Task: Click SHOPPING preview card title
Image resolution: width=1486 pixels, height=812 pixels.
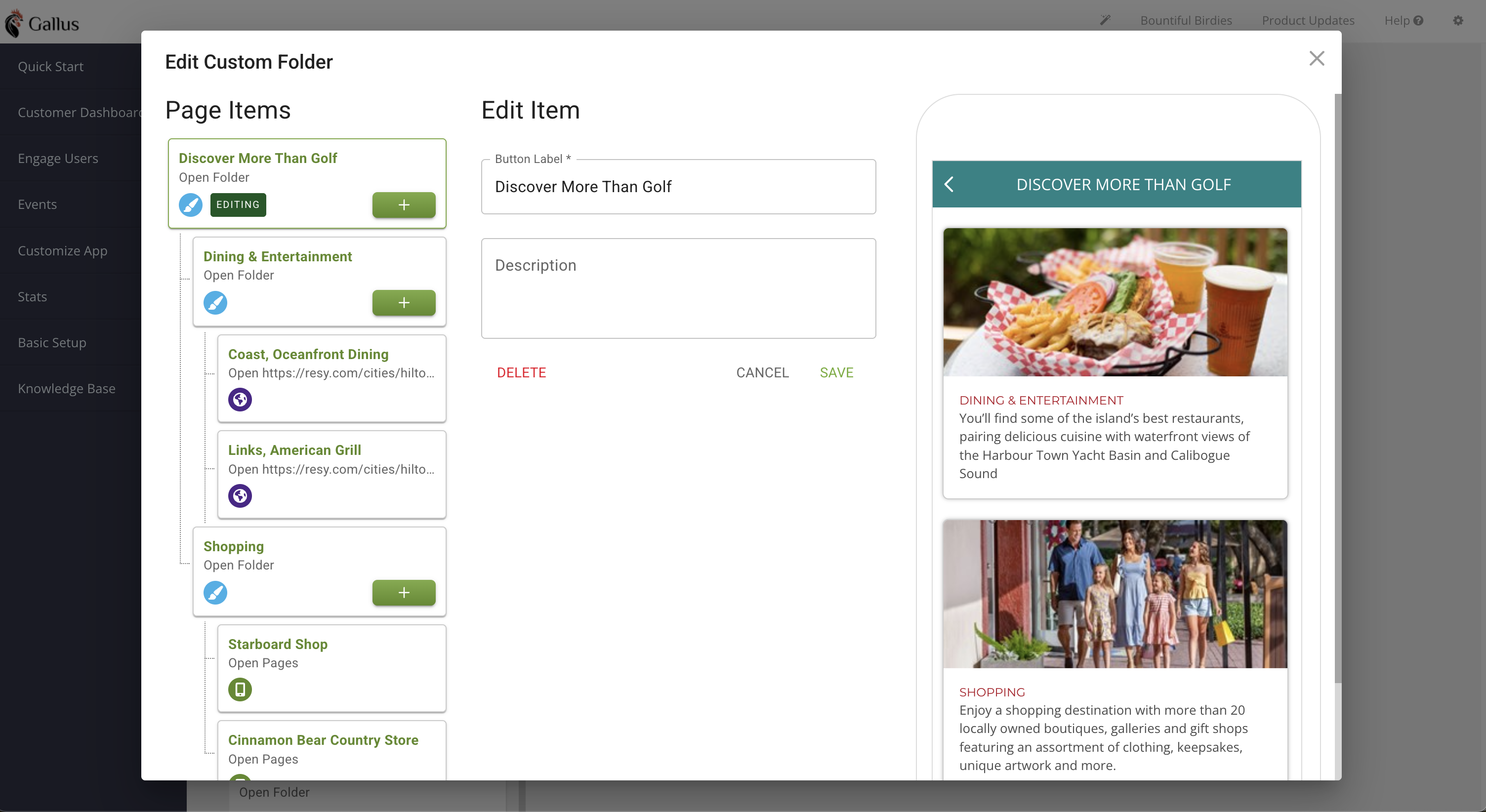Action: [x=991, y=692]
